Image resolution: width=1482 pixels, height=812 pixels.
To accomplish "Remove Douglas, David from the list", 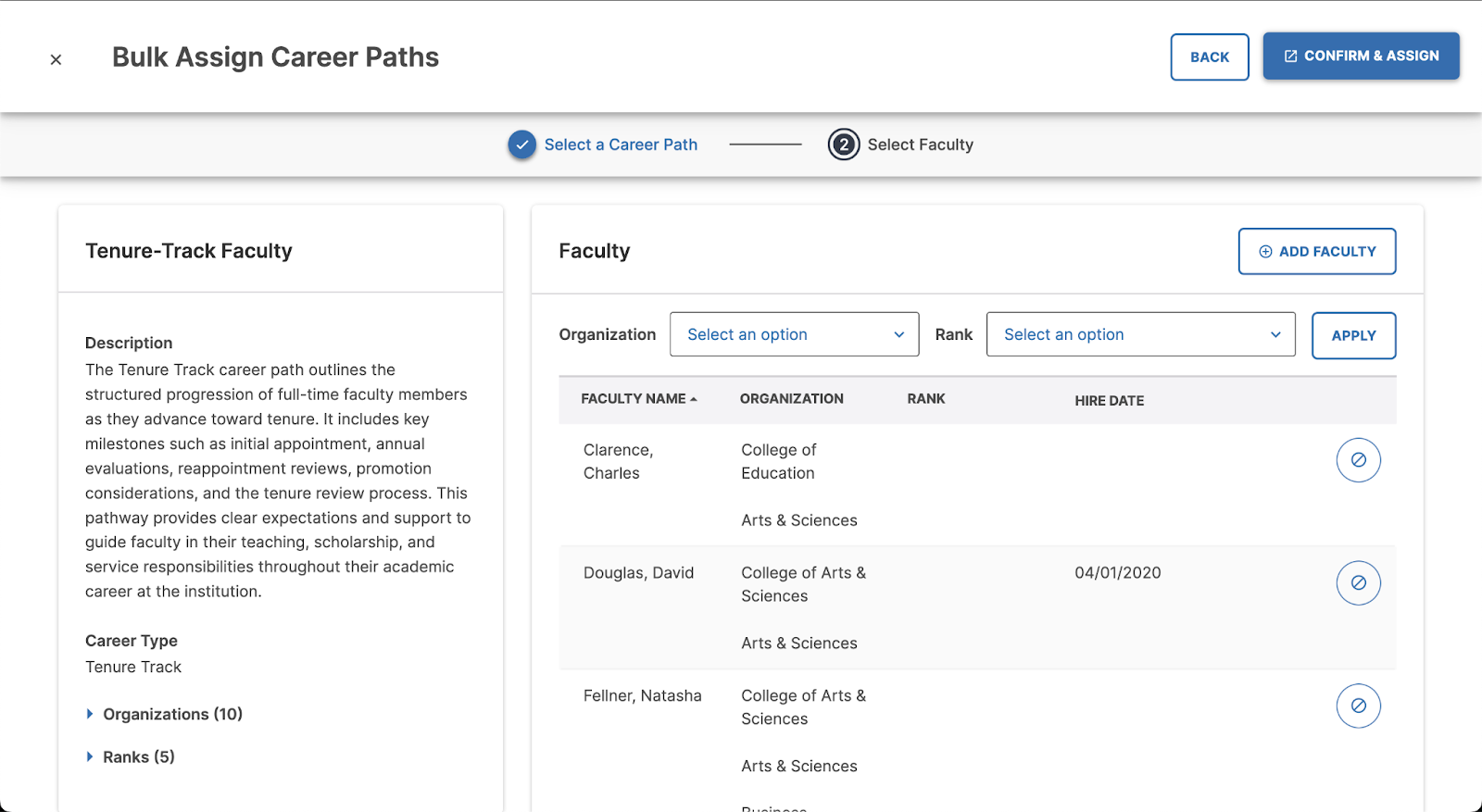I will tap(1359, 583).
